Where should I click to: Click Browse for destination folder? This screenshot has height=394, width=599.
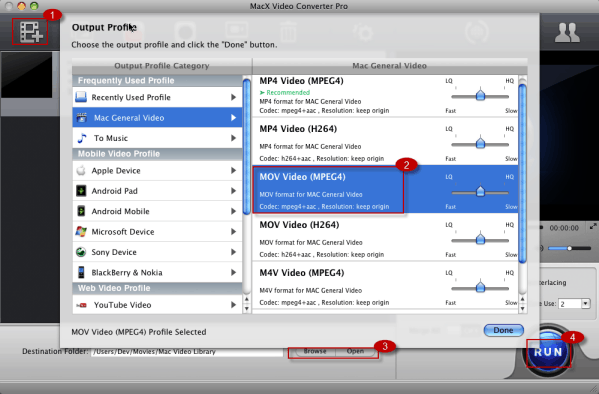point(315,351)
